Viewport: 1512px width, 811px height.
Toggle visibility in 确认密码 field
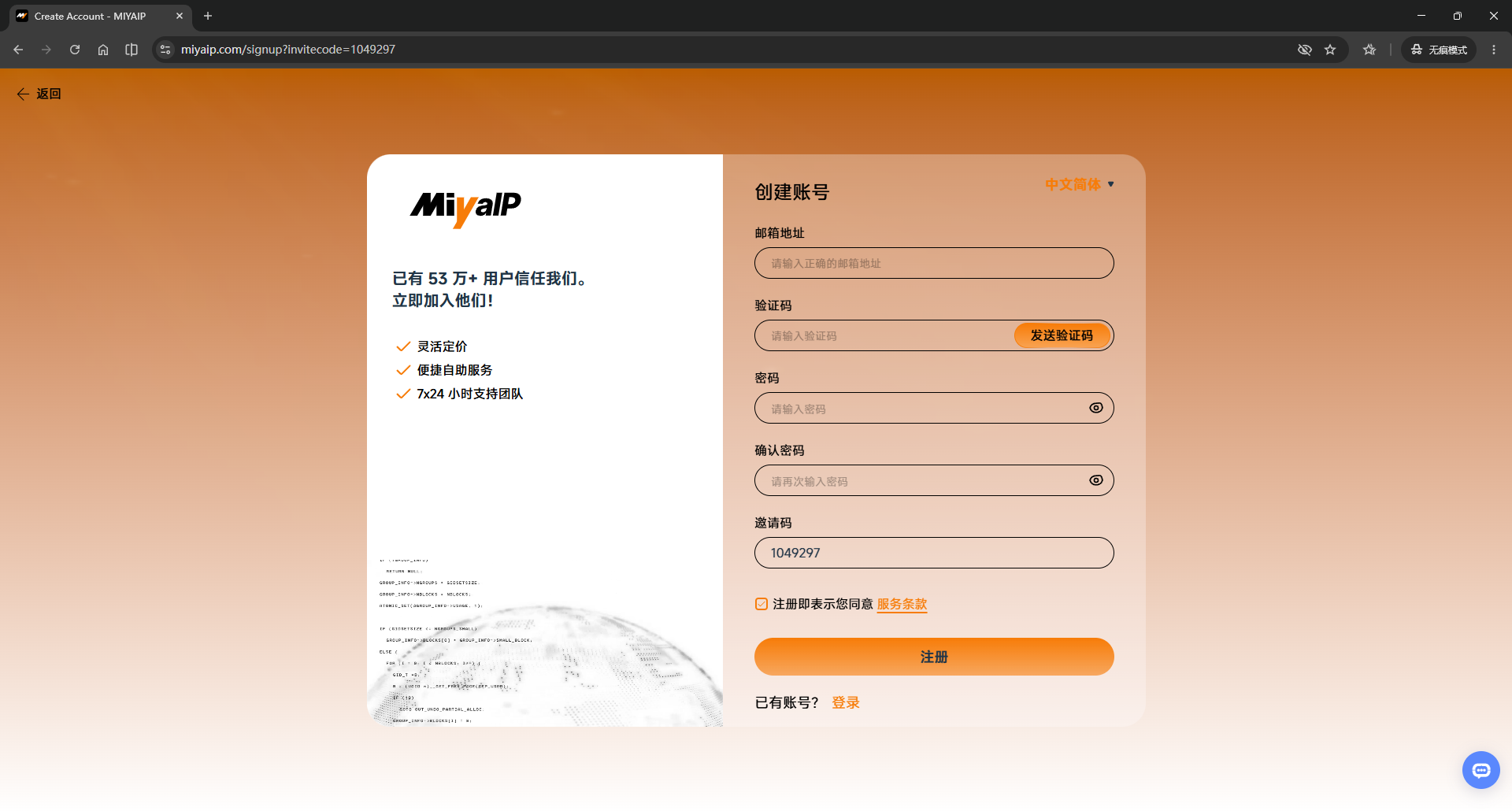click(x=1095, y=480)
